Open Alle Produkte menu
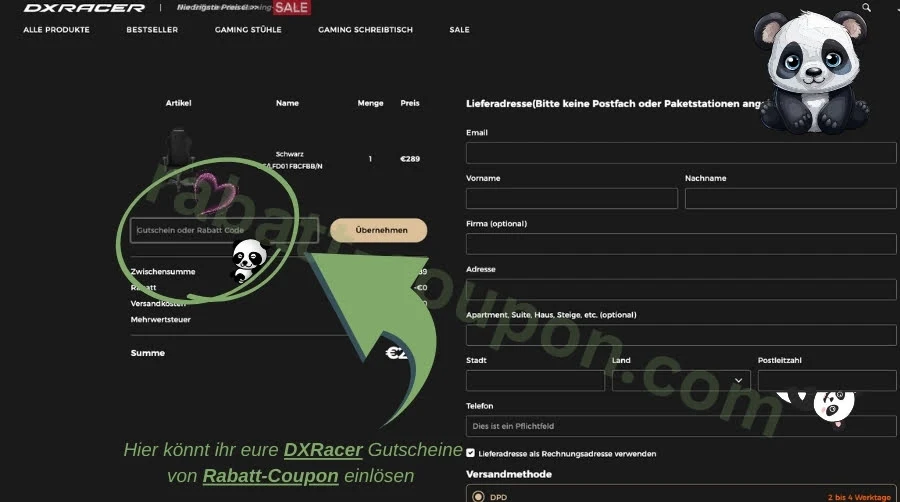The image size is (900, 502). click(56, 30)
